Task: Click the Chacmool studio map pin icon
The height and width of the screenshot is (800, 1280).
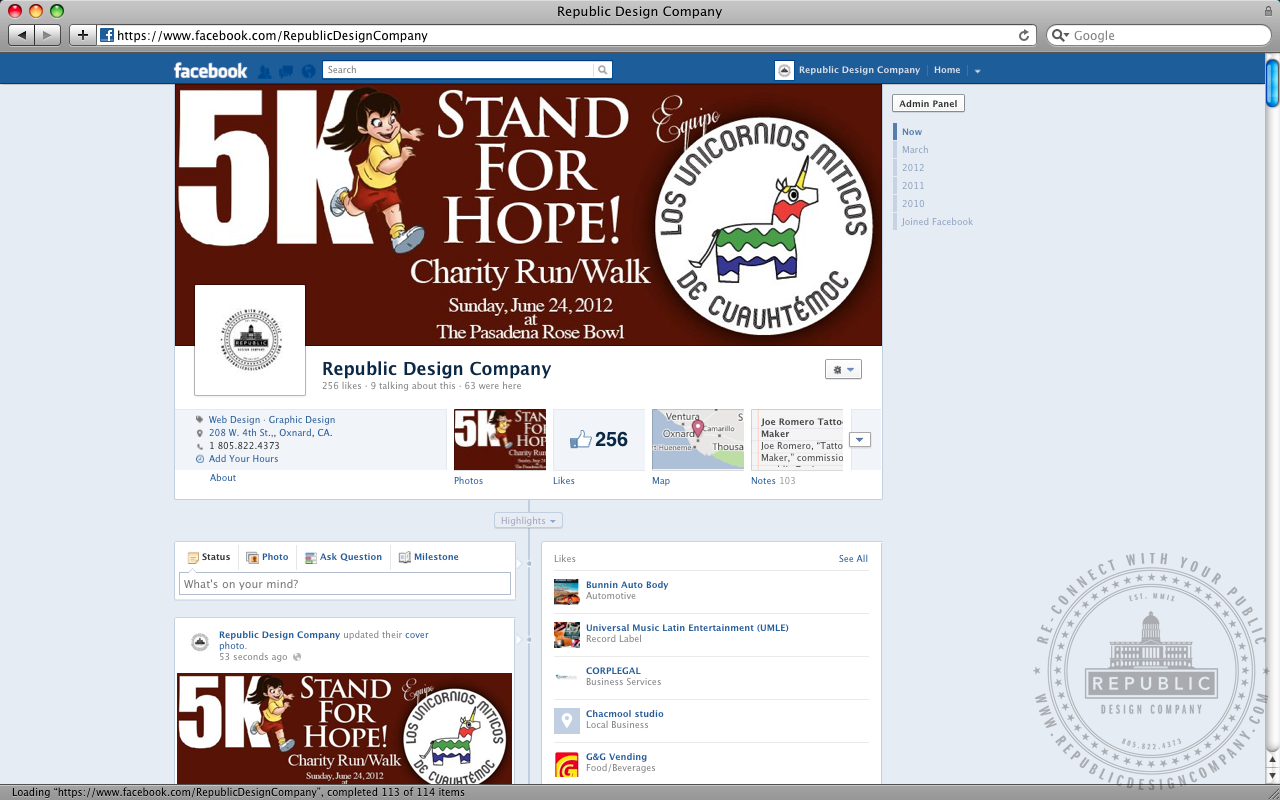Action: coord(567,721)
